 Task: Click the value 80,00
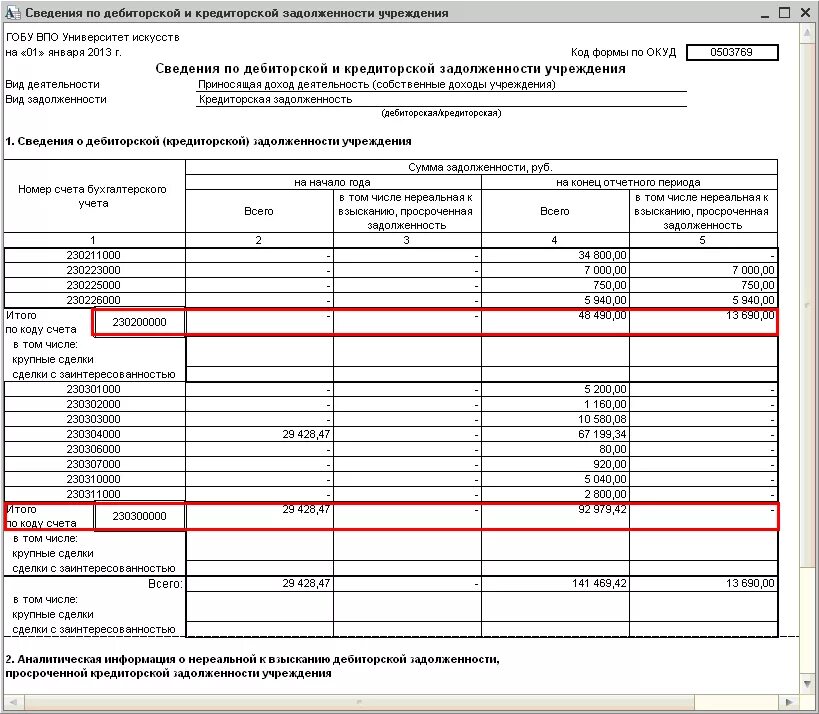tap(613, 449)
